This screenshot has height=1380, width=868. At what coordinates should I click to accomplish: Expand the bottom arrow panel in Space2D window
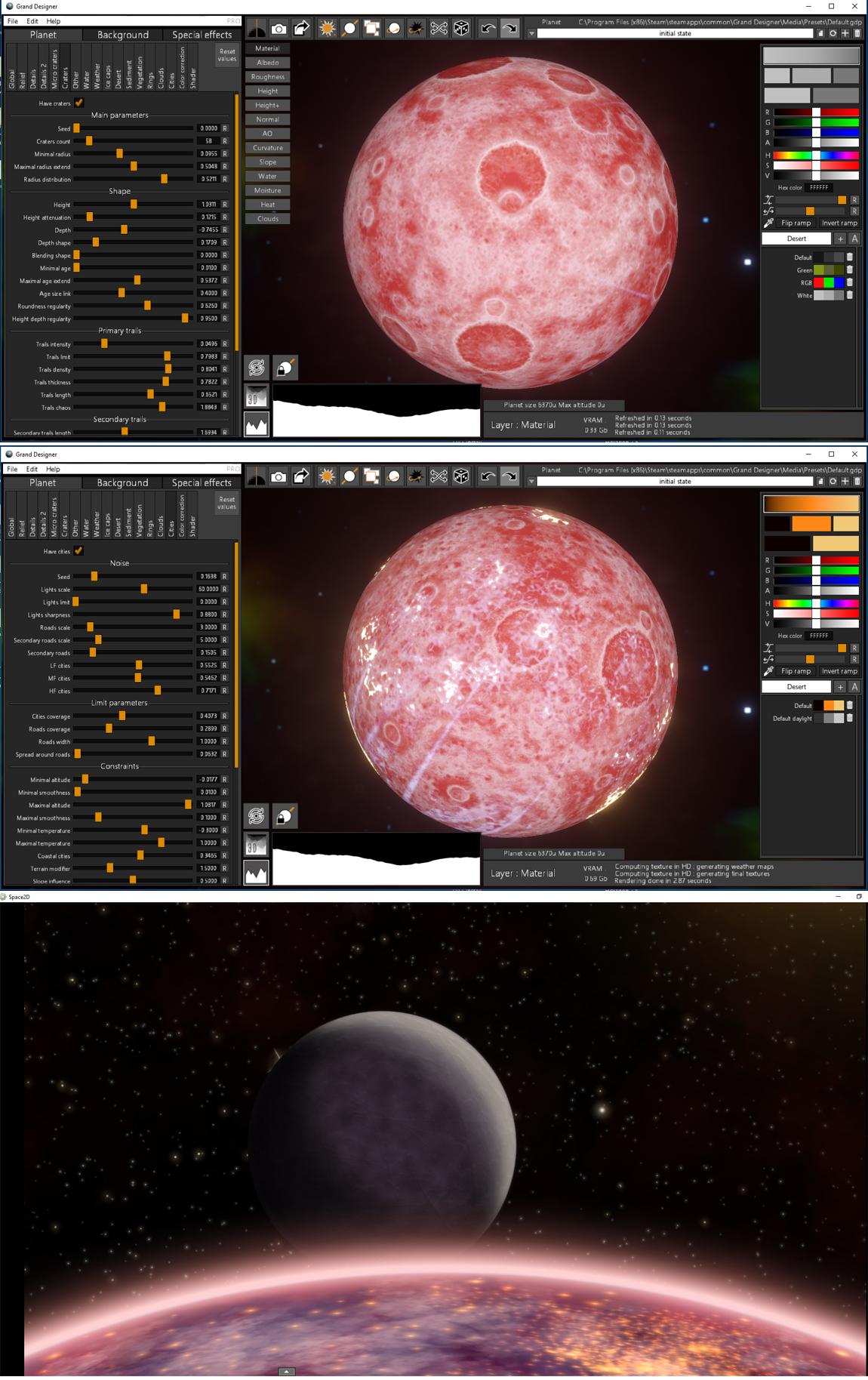coord(286,1372)
